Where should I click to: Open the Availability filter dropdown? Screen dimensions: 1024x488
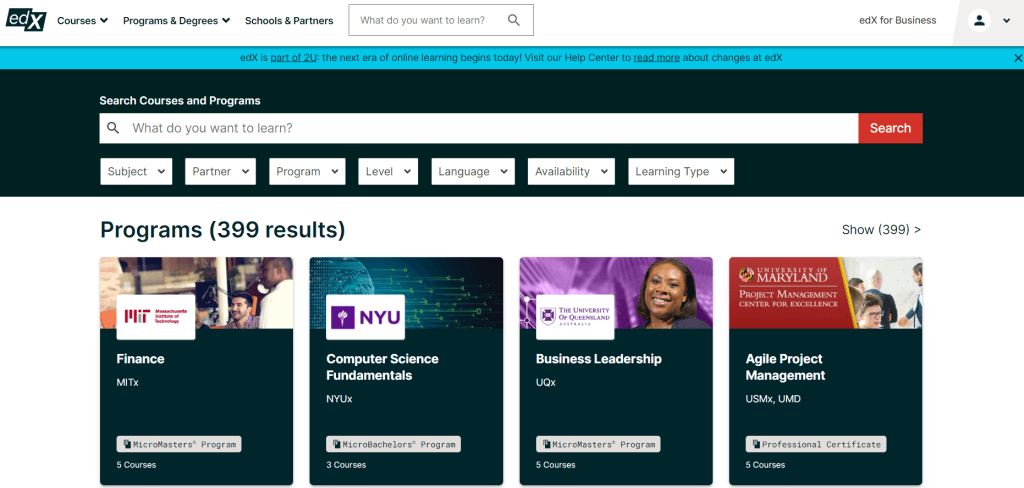pyautogui.click(x=570, y=171)
